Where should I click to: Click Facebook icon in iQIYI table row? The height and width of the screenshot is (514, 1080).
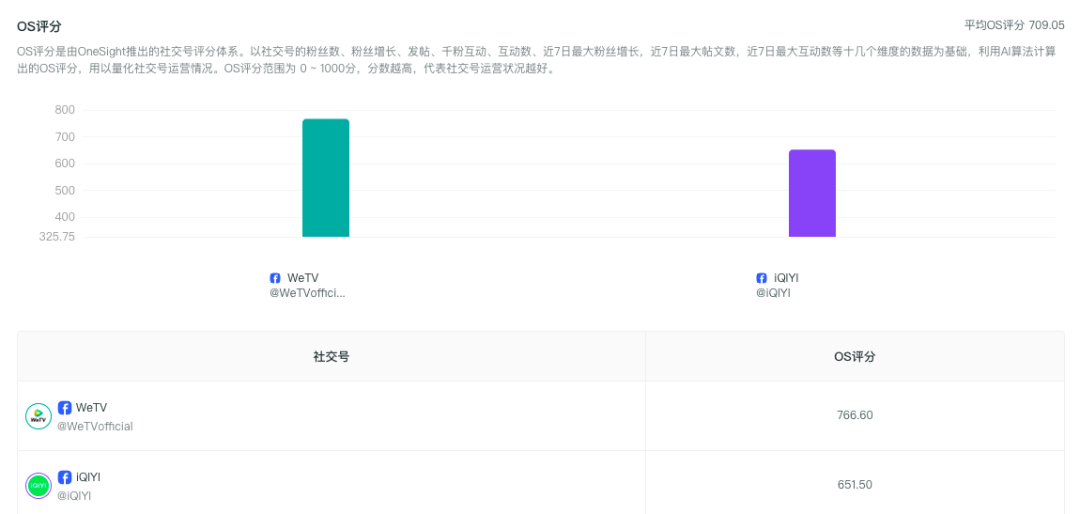(65, 477)
